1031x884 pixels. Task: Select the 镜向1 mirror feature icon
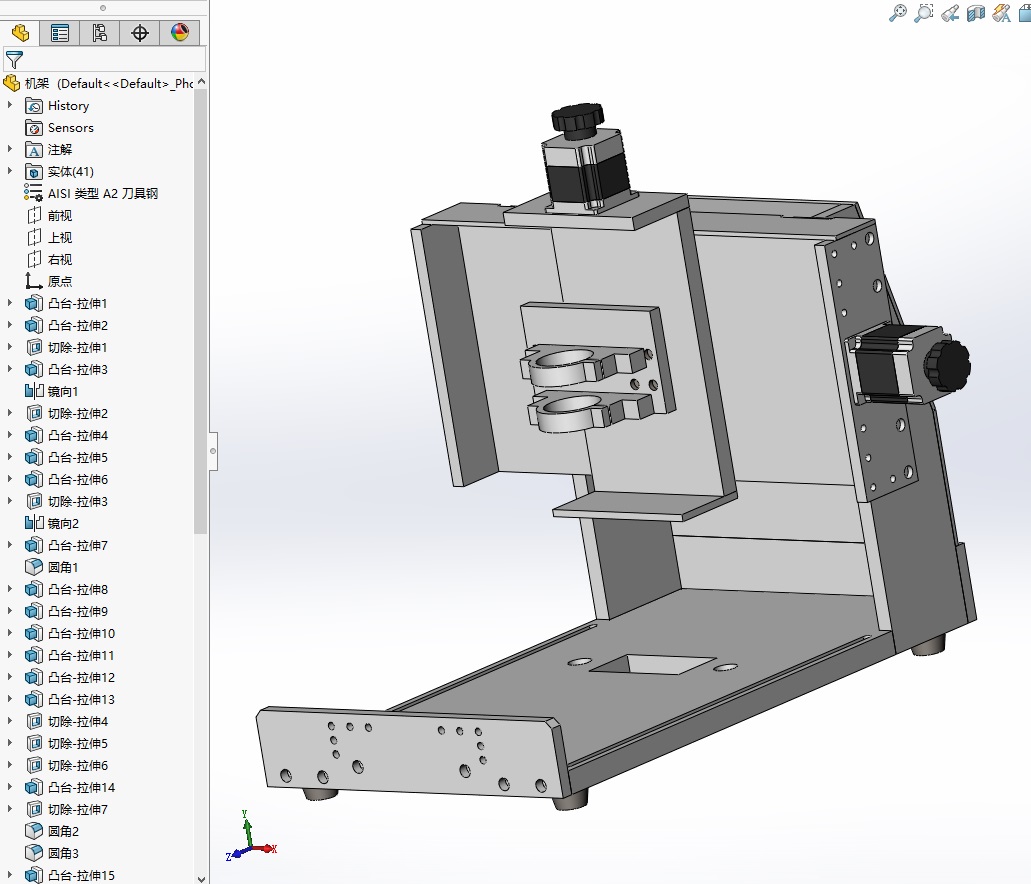coord(34,391)
